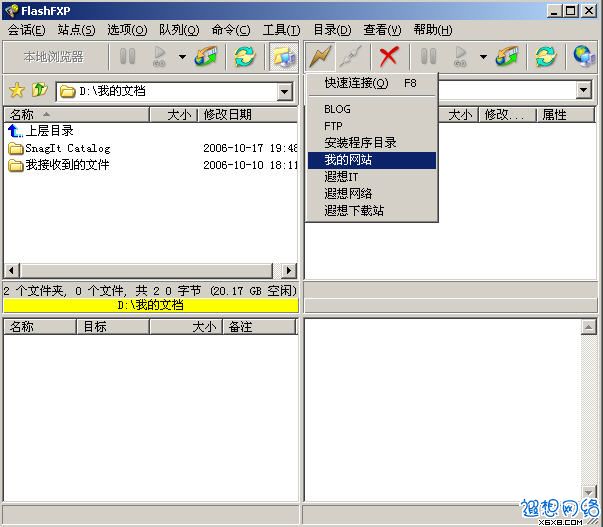Open the 工具(T) menu

(x=281, y=30)
